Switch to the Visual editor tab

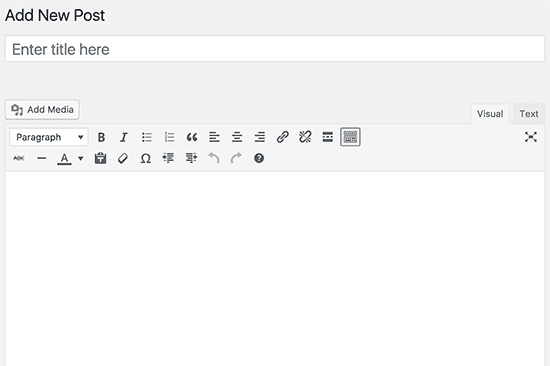490,114
